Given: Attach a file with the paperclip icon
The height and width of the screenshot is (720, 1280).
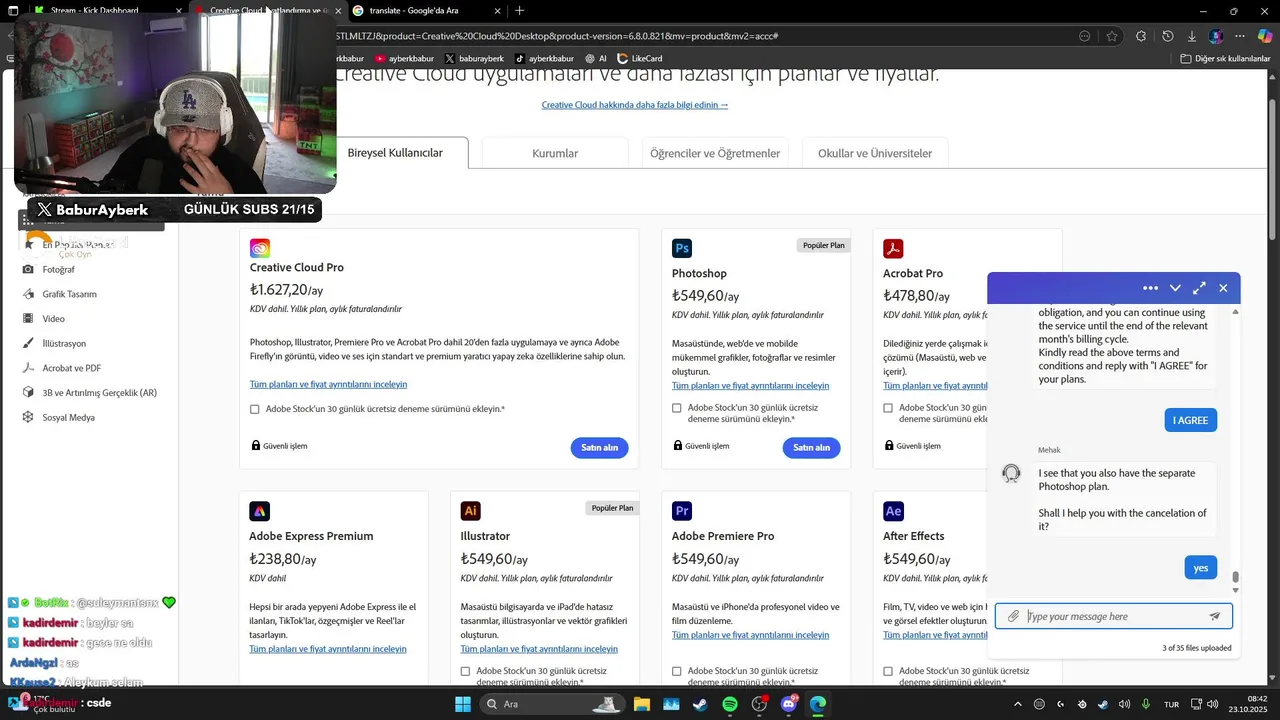Looking at the screenshot, I should (x=1013, y=616).
